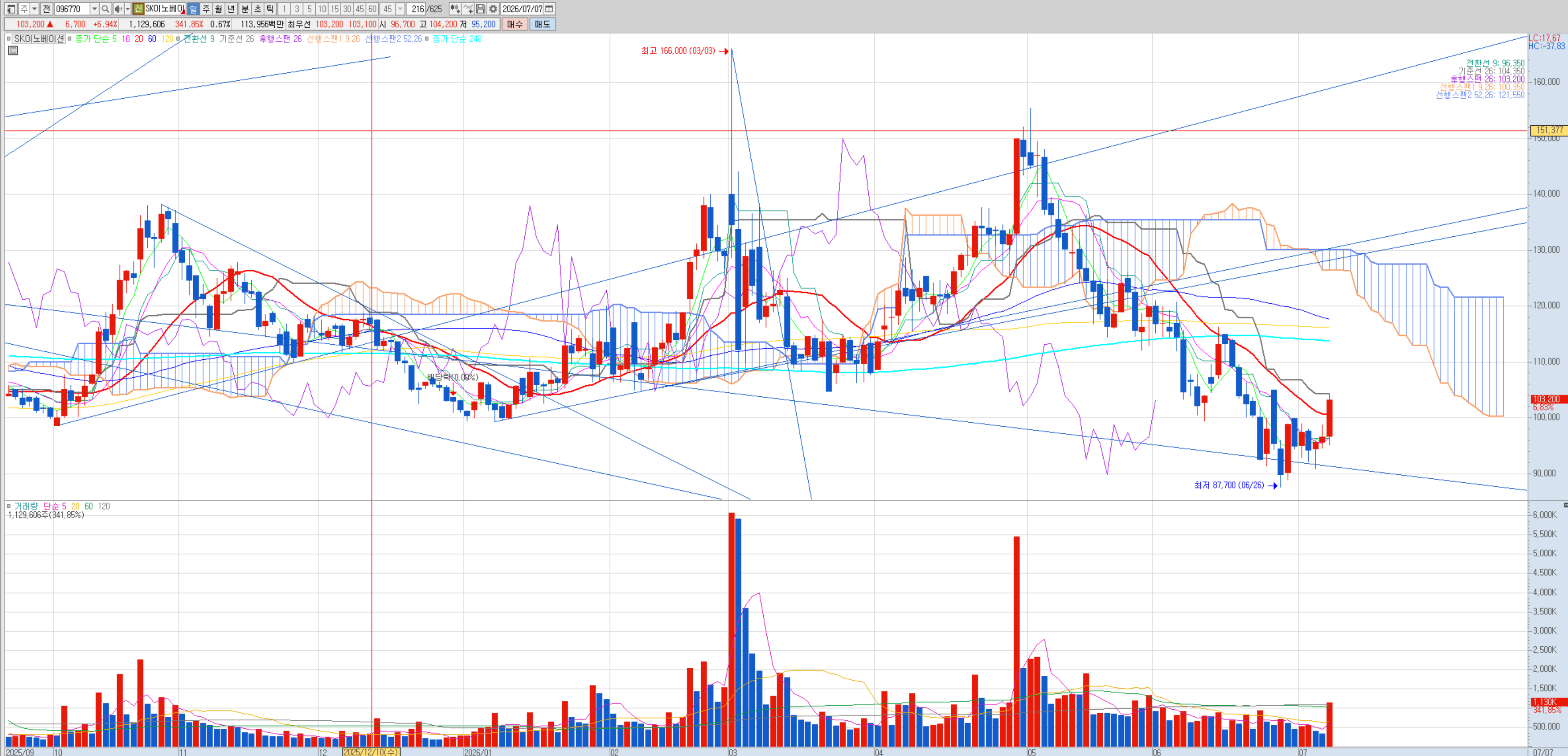Focus the stock code field 096770
This screenshot has height=756, width=1568.
[x=72, y=8]
